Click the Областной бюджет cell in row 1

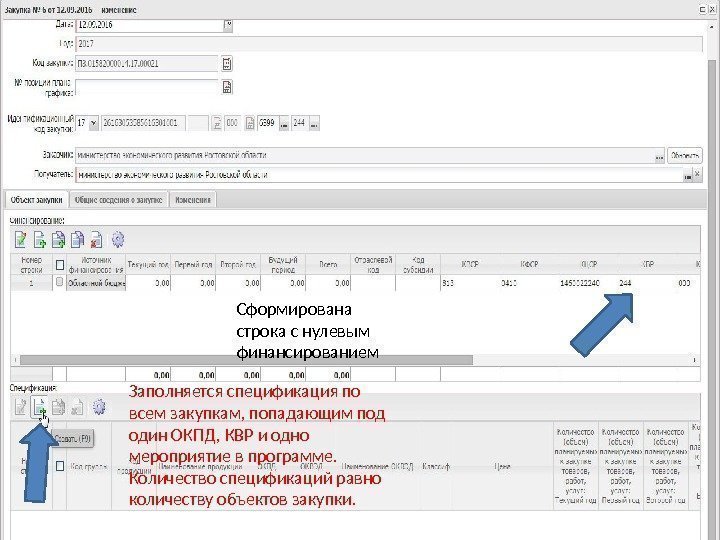tap(96, 283)
